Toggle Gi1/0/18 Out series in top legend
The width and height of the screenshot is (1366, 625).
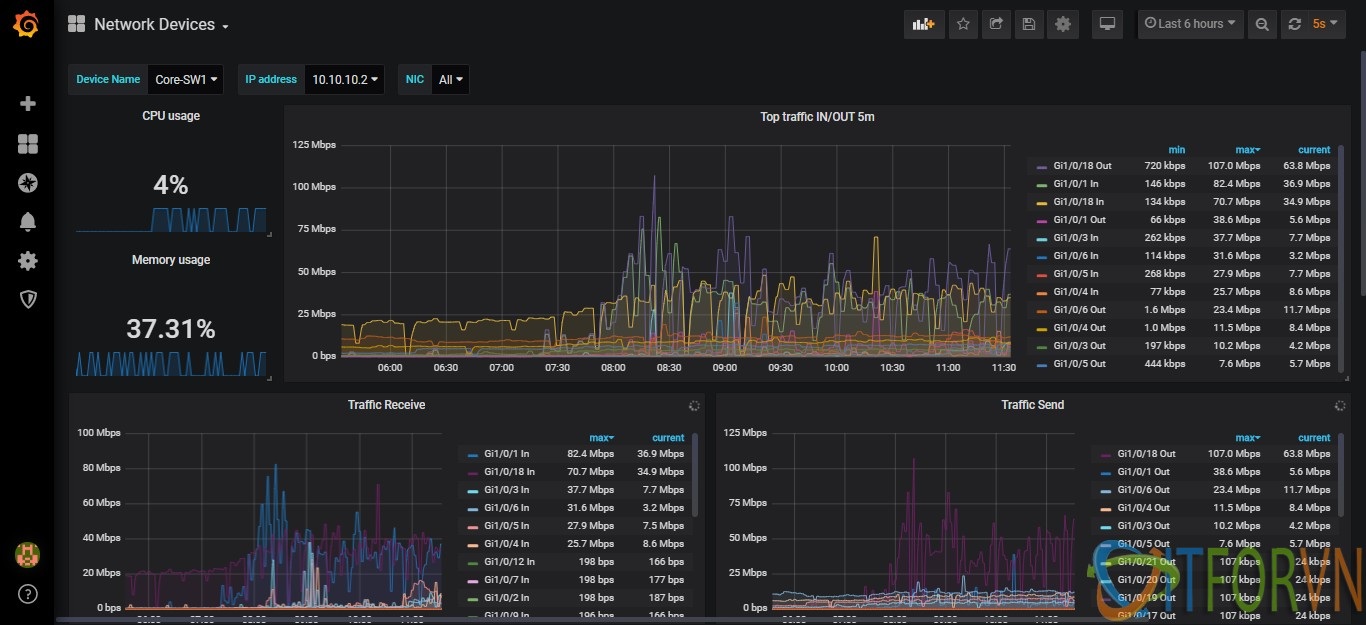pyautogui.click(x=1082, y=166)
